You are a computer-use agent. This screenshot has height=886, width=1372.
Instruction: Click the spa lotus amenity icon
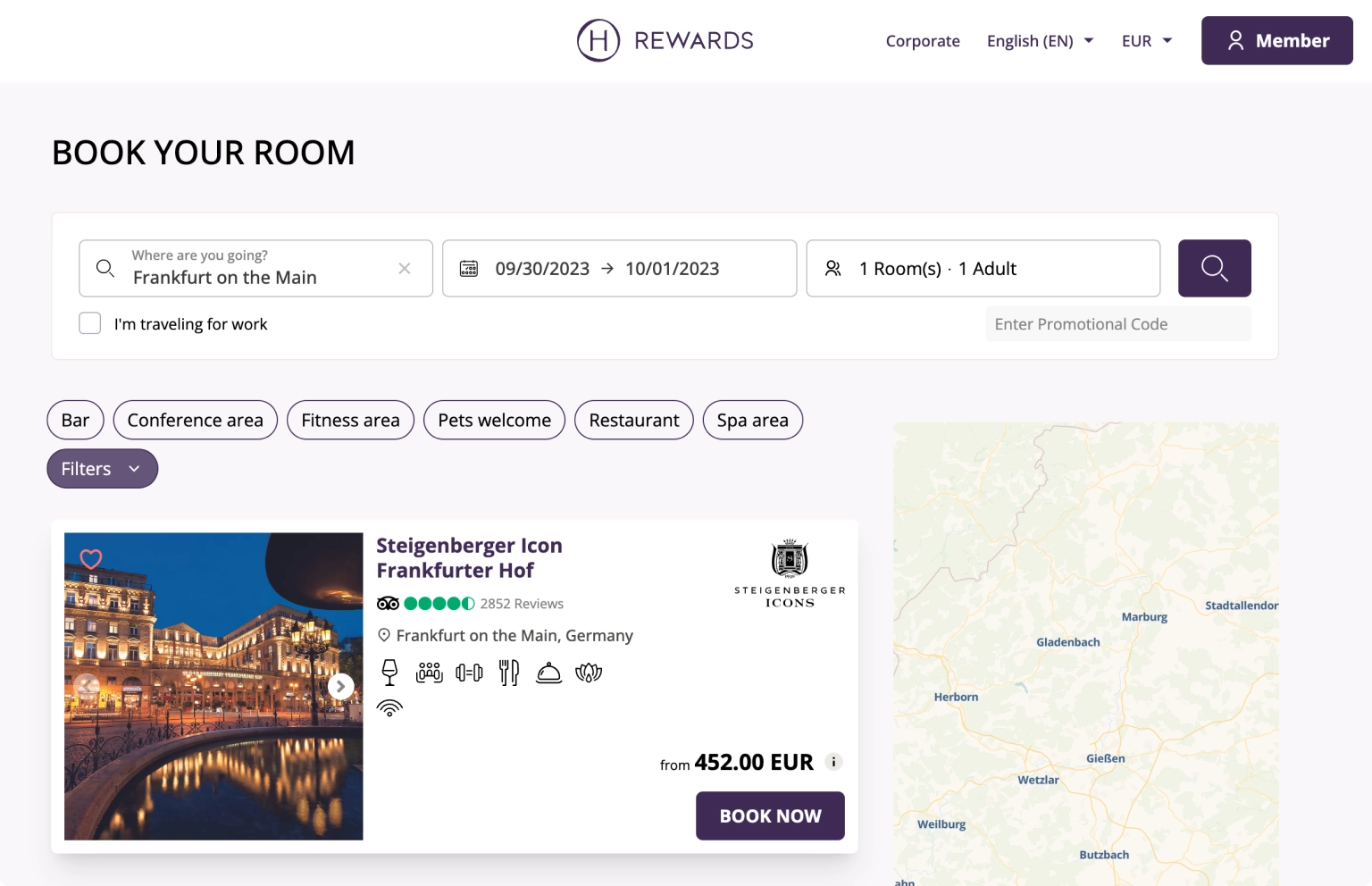[x=589, y=673]
